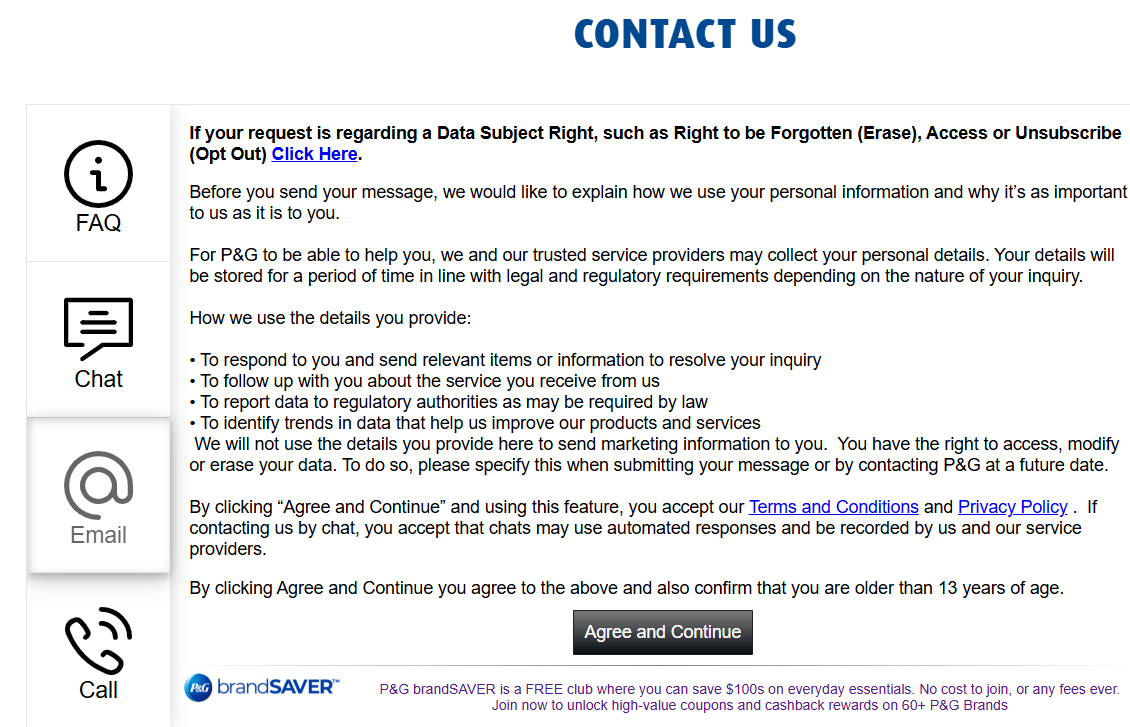Open the Terms and Conditions link
Viewport: 1130px width, 727px height.
click(833, 507)
